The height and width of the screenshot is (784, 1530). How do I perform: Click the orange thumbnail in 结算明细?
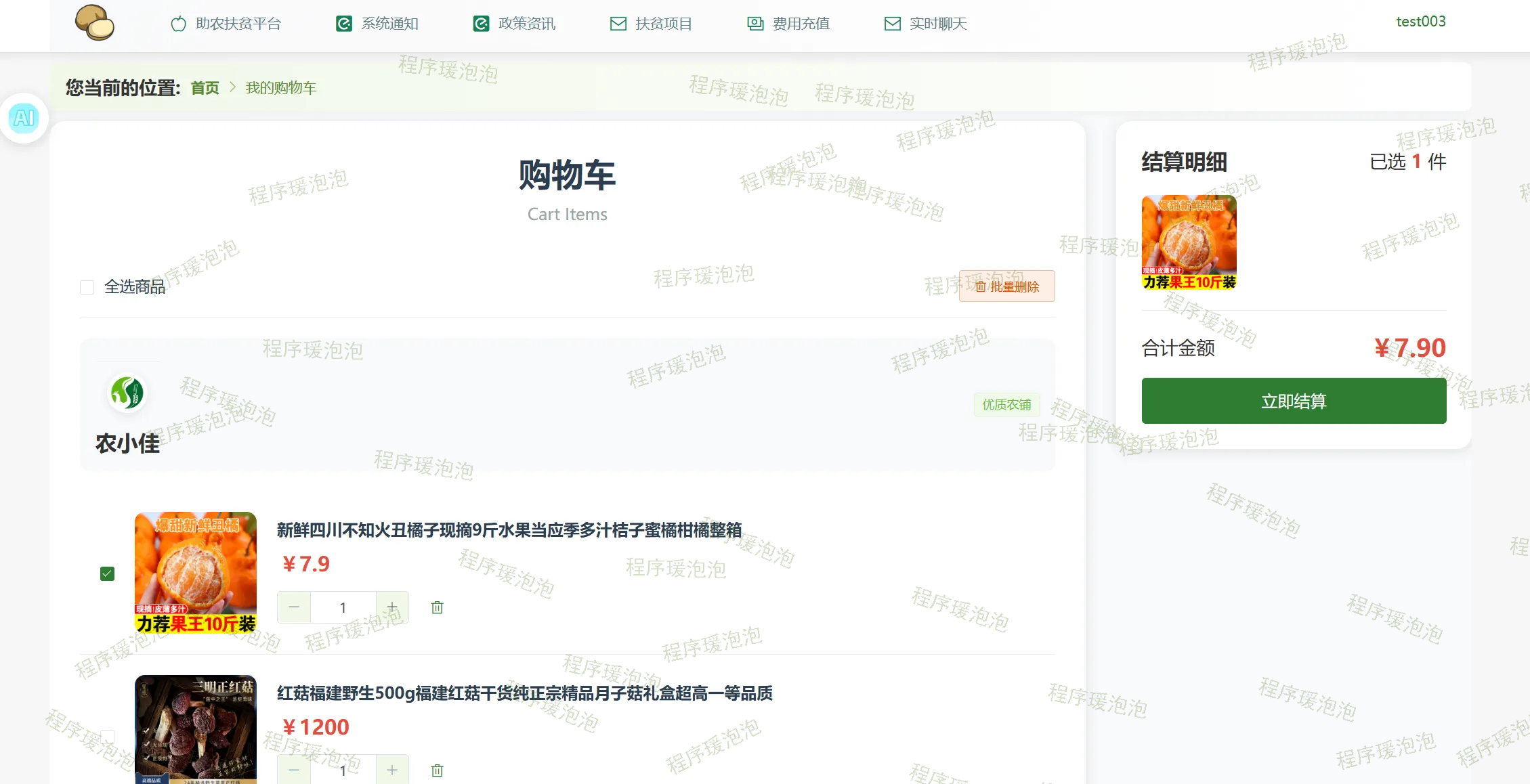point(1189,242)
